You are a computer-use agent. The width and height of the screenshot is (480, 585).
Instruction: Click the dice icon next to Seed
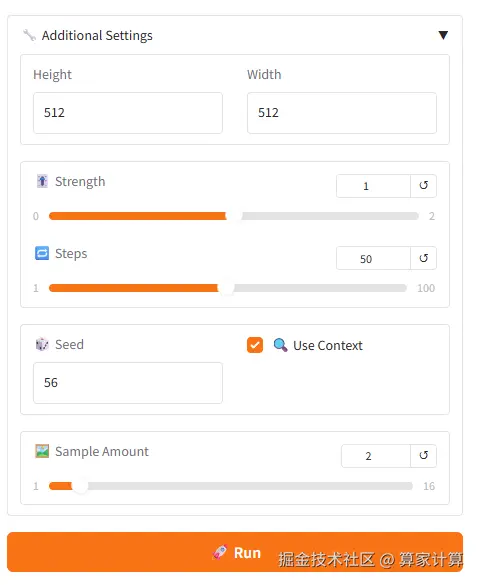(x=42, y=344)
